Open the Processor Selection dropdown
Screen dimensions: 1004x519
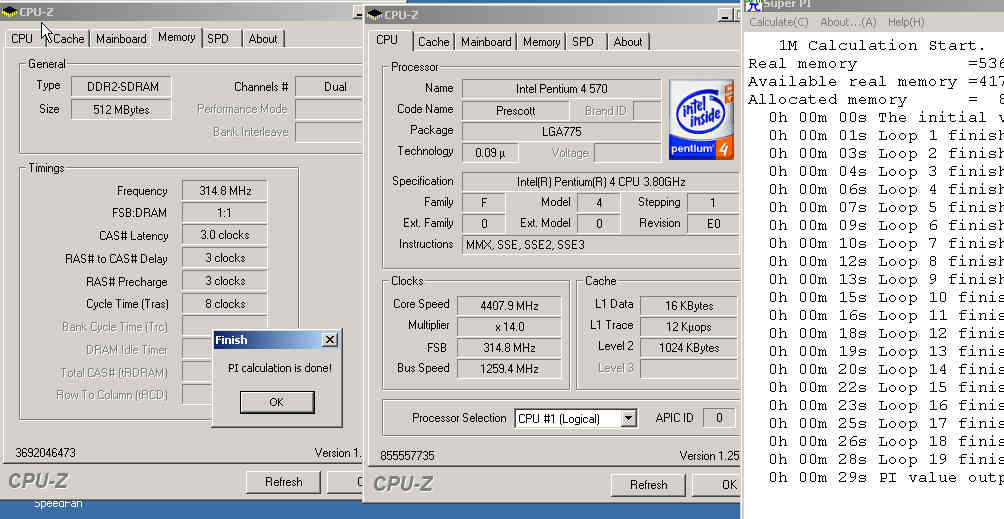pyautogui.click(x=629, y=419)
